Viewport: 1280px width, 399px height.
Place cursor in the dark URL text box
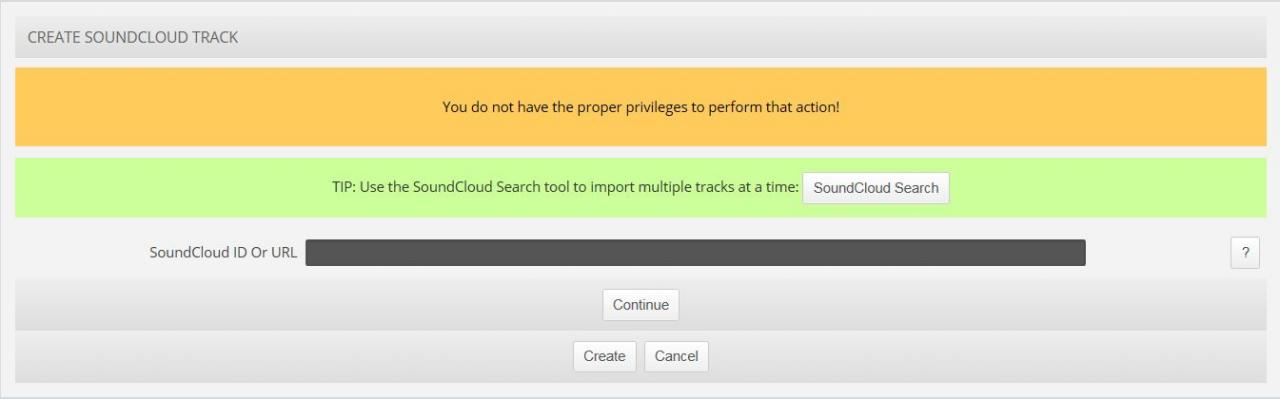tap(695, 253)
